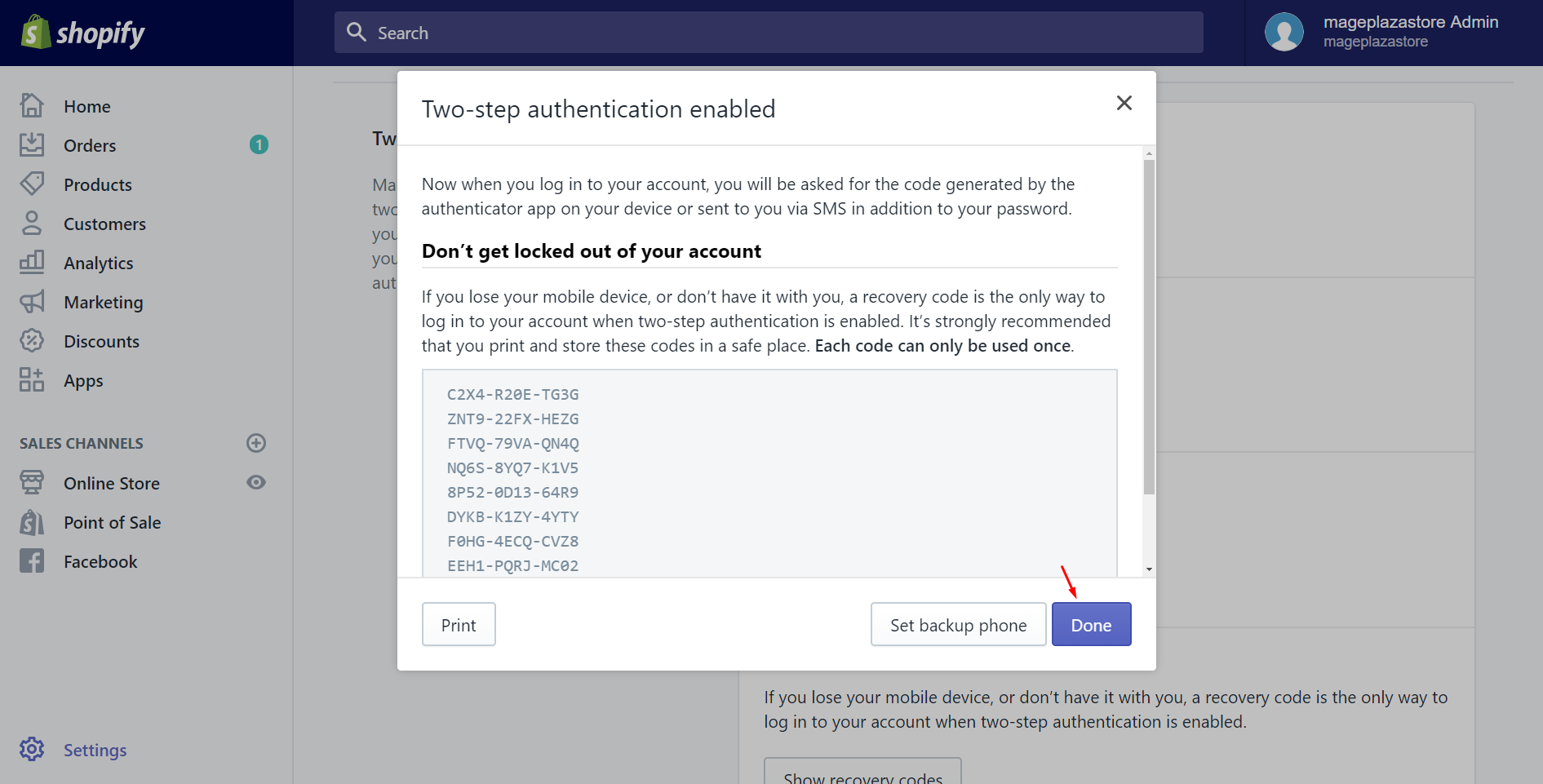Click the Search input field
This screenshot has width=1543, height=784.
tap(769, 33)
